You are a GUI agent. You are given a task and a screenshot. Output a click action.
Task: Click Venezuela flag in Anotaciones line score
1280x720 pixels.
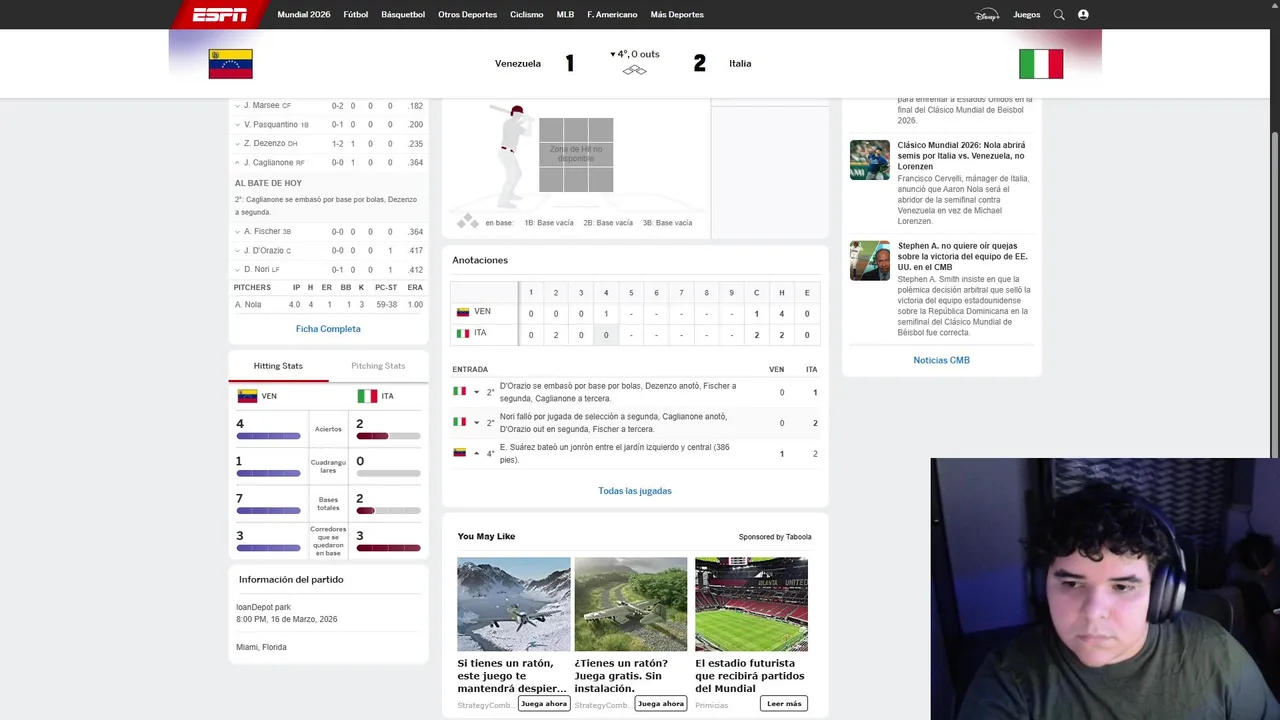point(463,312)
